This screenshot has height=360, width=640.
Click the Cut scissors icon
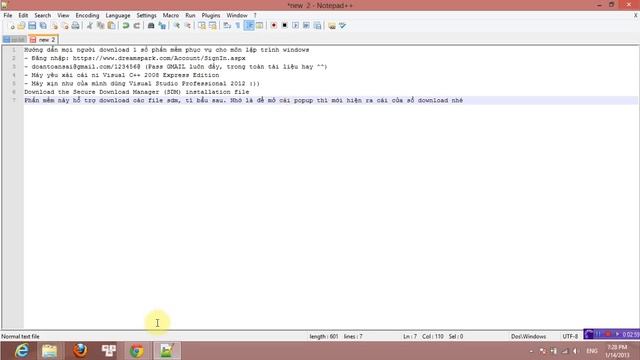(x=89, y=26)
